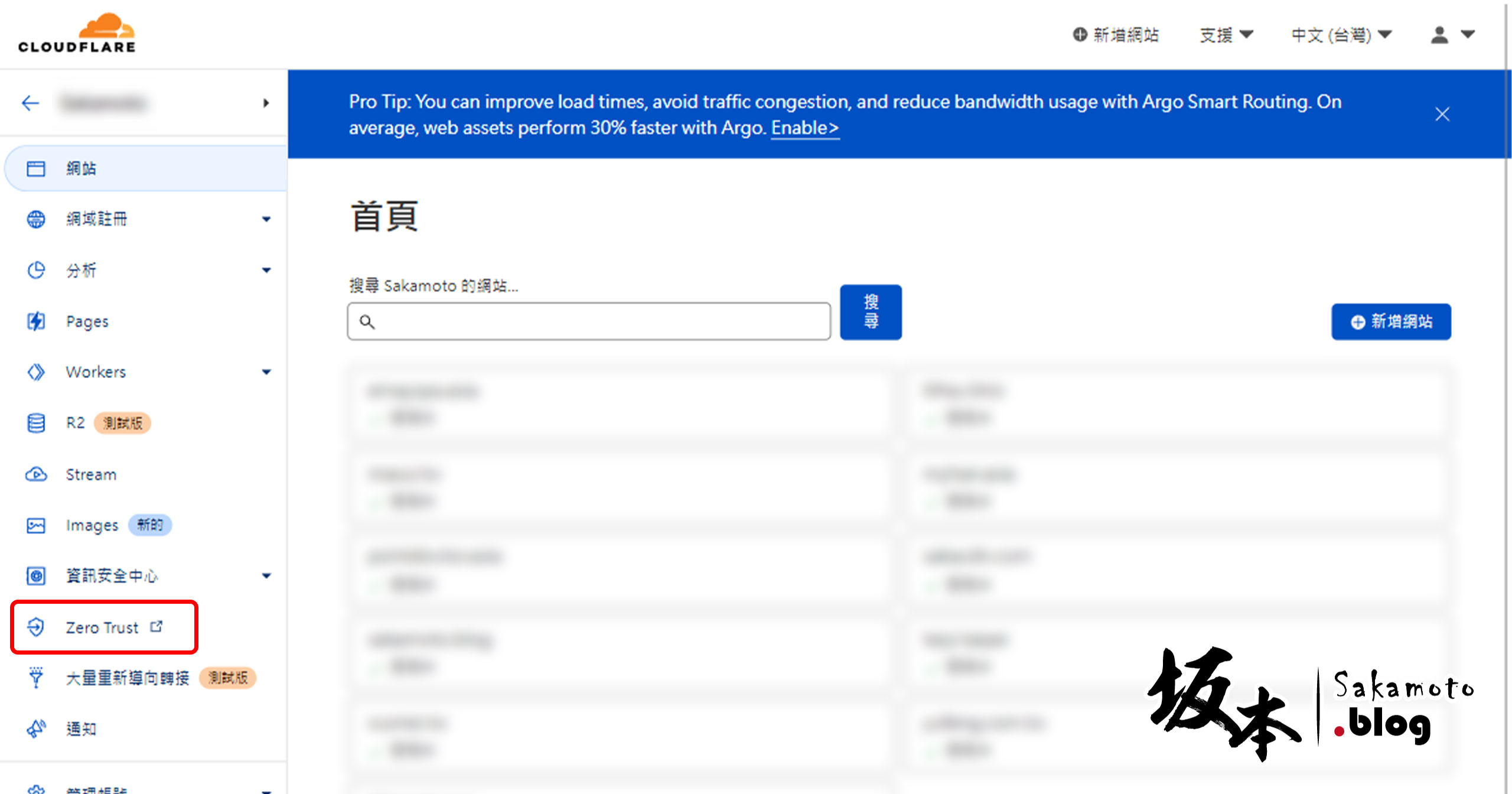Click the 新增網站 link in header

tap(1116, 35)
